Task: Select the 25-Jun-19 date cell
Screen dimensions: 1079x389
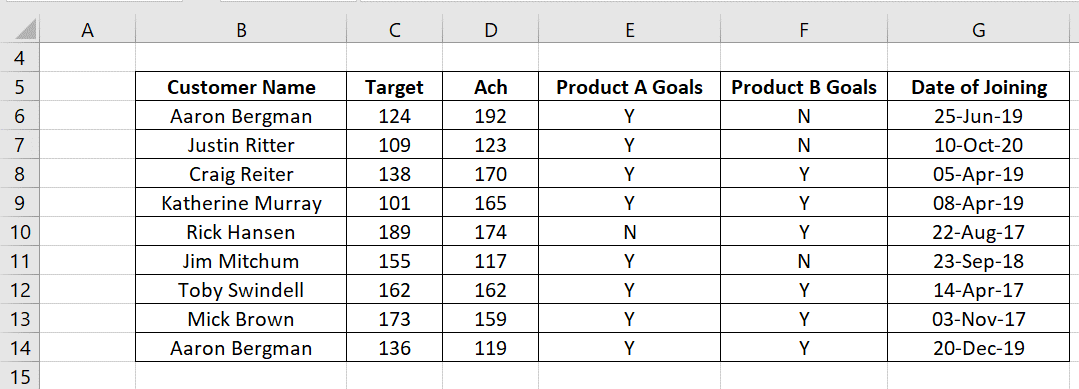Action: click(979, 116)
